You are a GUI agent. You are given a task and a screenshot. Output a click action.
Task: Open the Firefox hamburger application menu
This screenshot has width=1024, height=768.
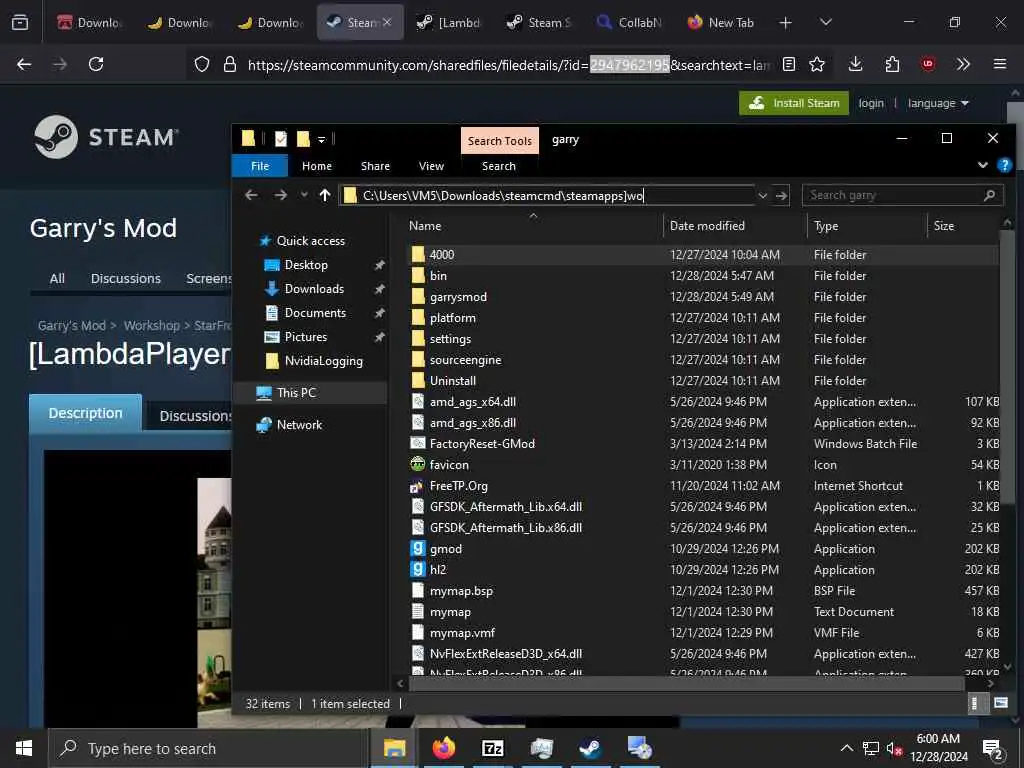(x=999, y=64)
